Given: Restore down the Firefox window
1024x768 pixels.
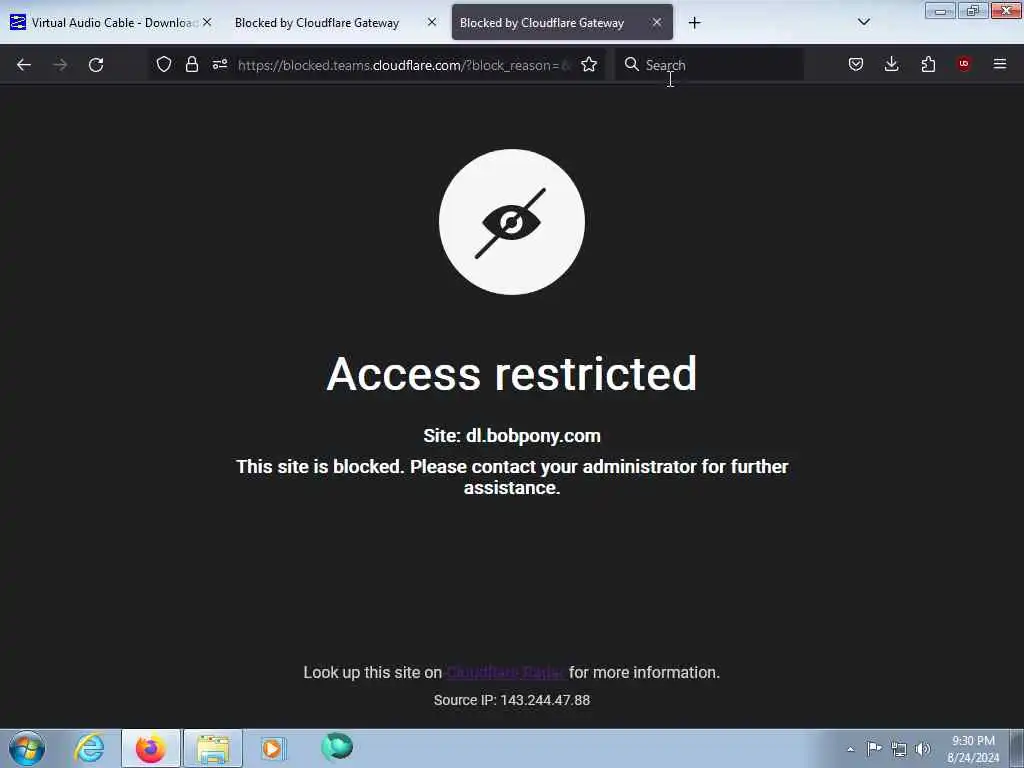Looking at the screenshot, I should [x=973, y=11].
